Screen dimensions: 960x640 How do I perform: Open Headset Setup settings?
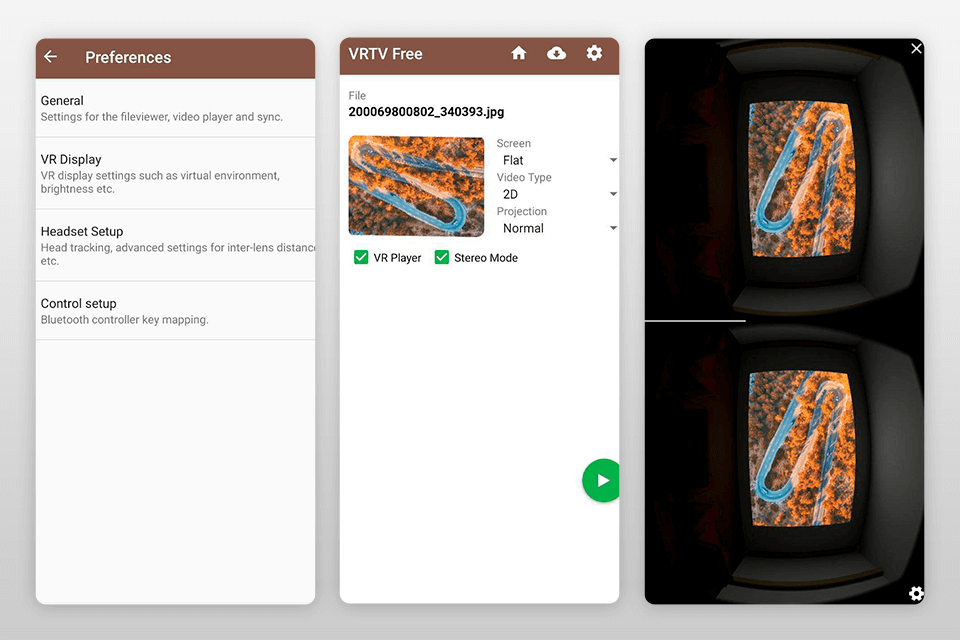coord(175,245)
